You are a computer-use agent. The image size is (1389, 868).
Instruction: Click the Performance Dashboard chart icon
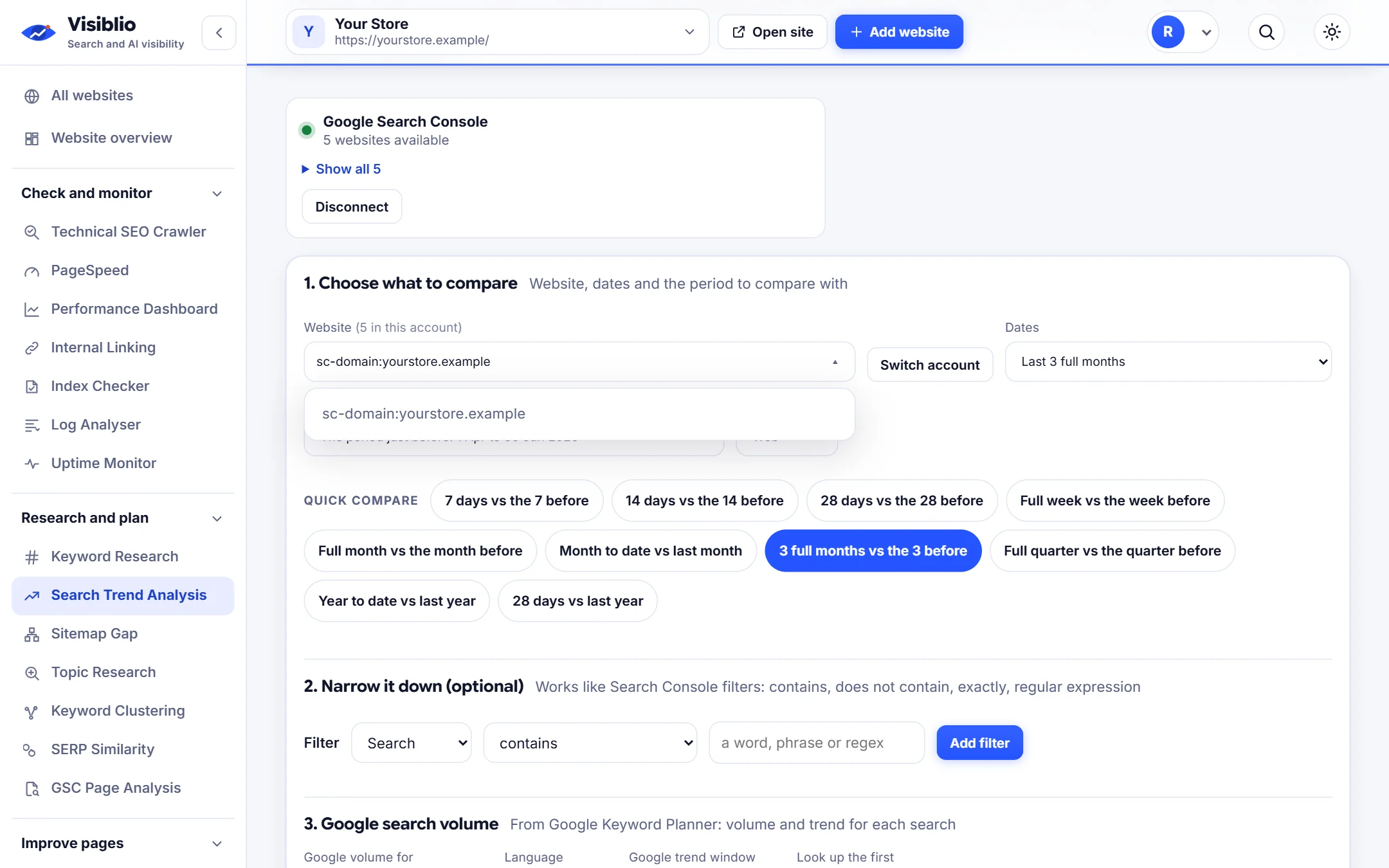point(32,309)
